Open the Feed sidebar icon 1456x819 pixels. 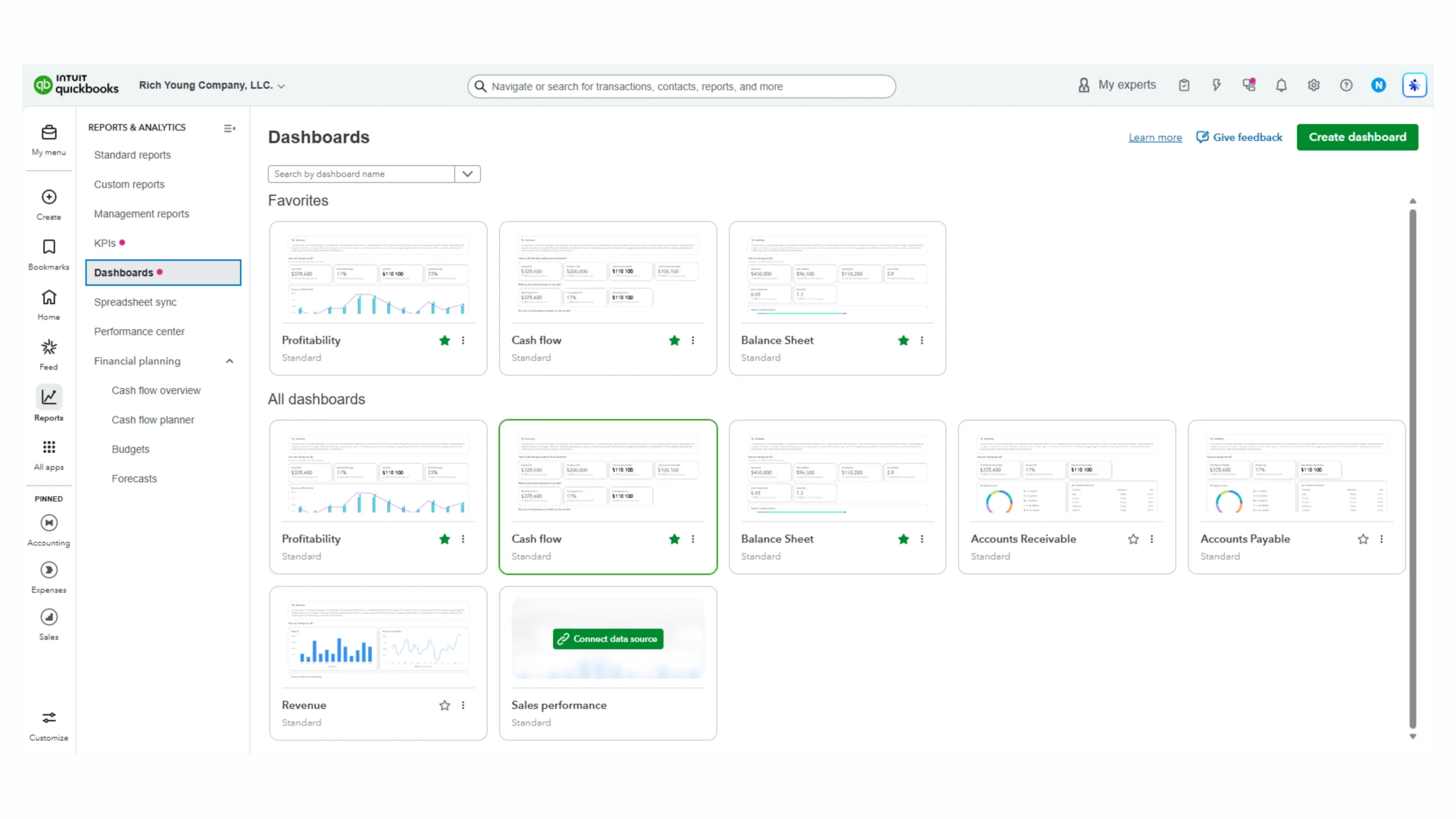(49, 348)
